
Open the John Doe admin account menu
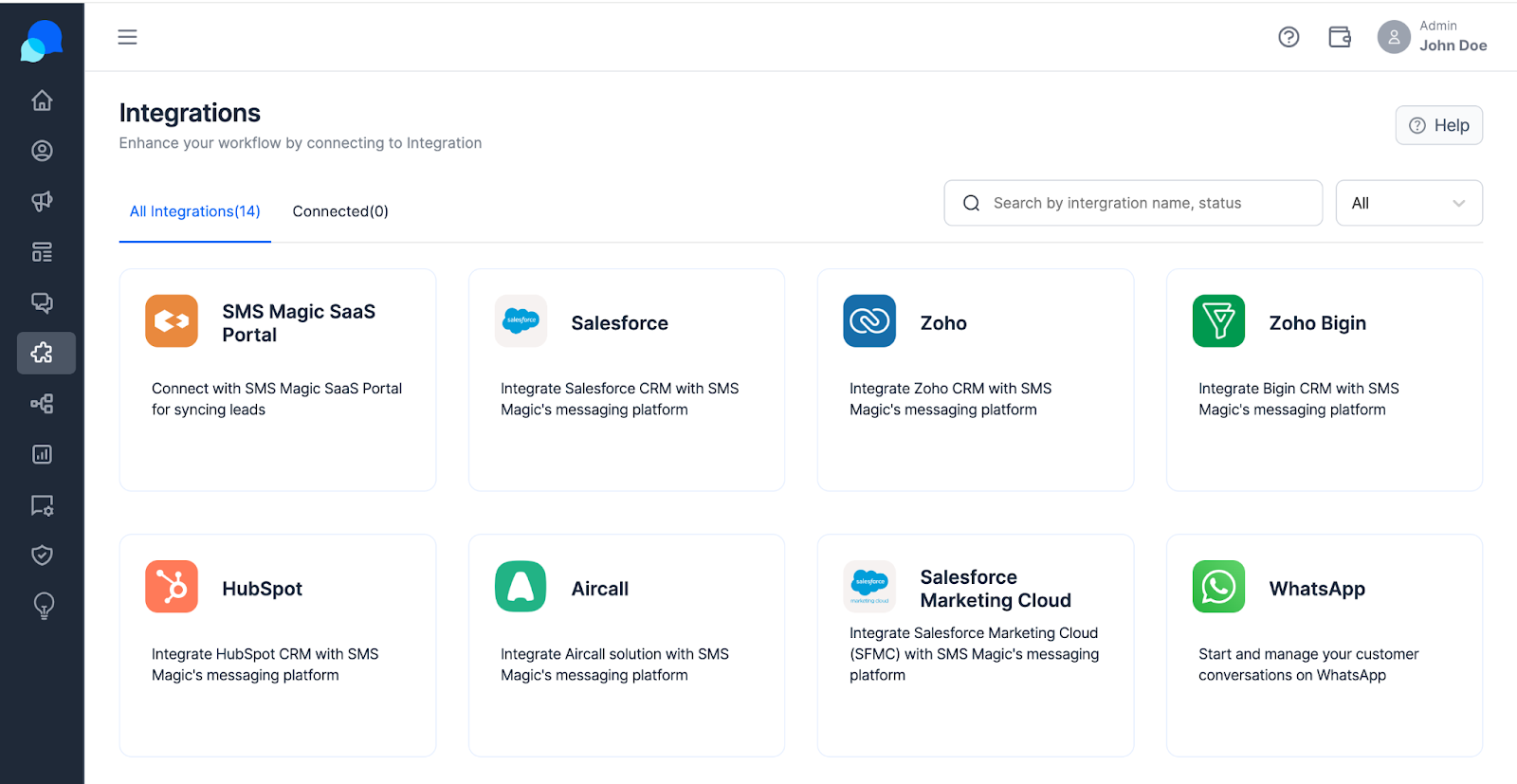click(x=1432, y=37)
